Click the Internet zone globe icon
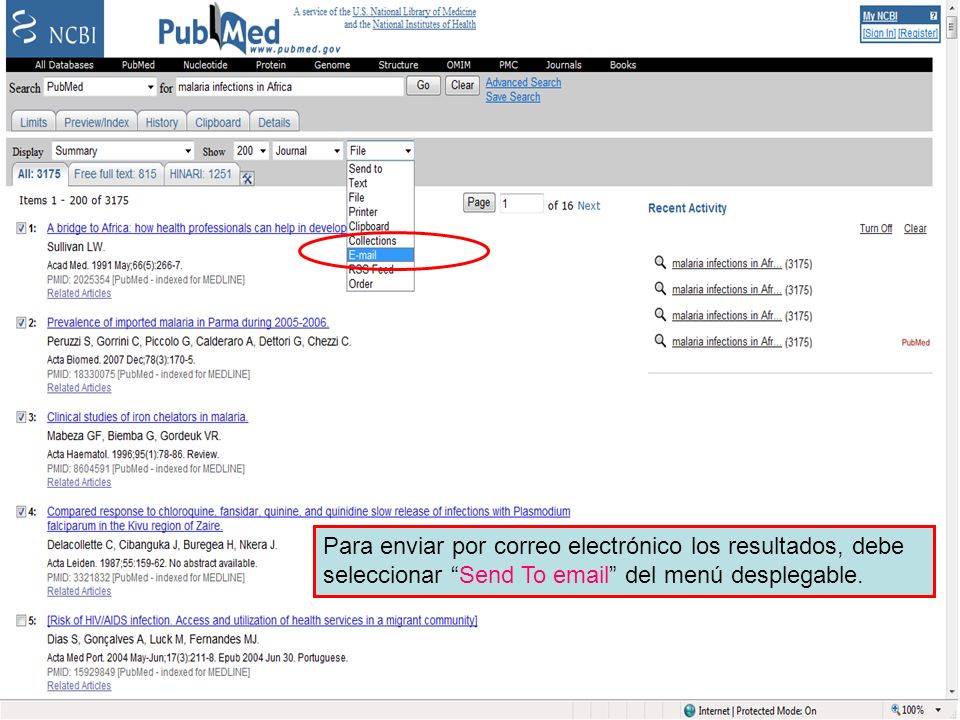Screen dimensions: 960x720 [x=689, y=710]
